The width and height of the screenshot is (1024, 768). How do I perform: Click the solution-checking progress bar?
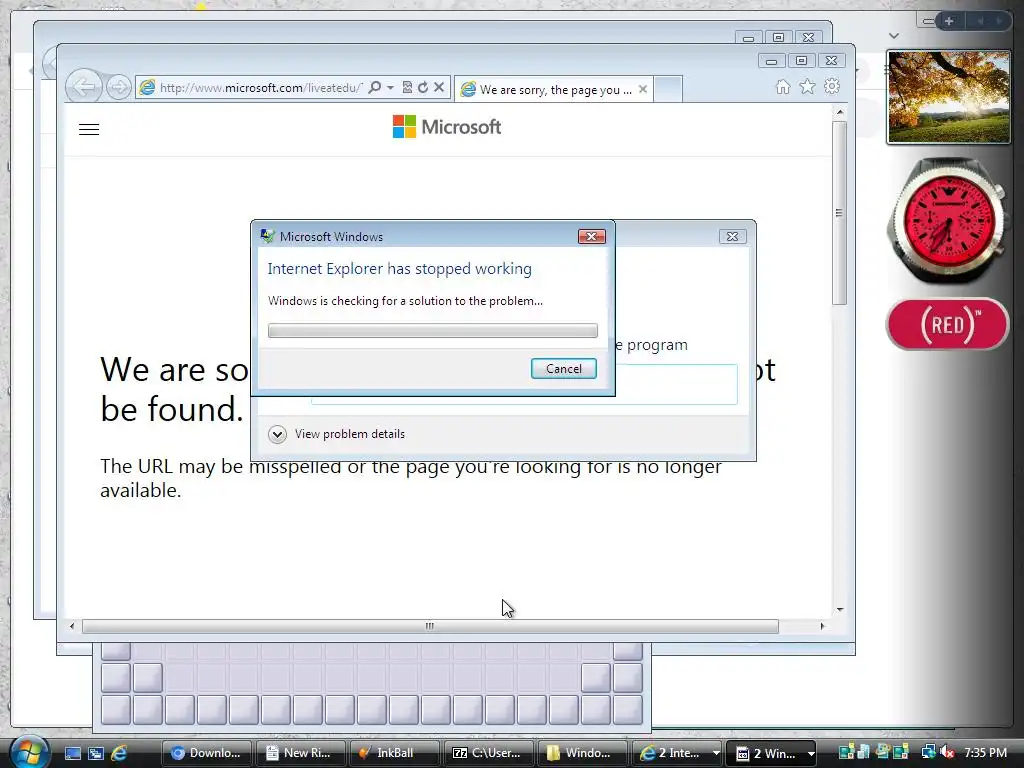432,330
